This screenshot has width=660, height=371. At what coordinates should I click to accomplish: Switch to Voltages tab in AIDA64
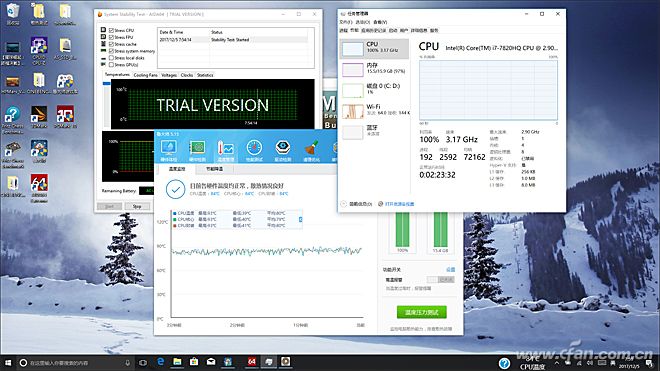pos(169,75)
